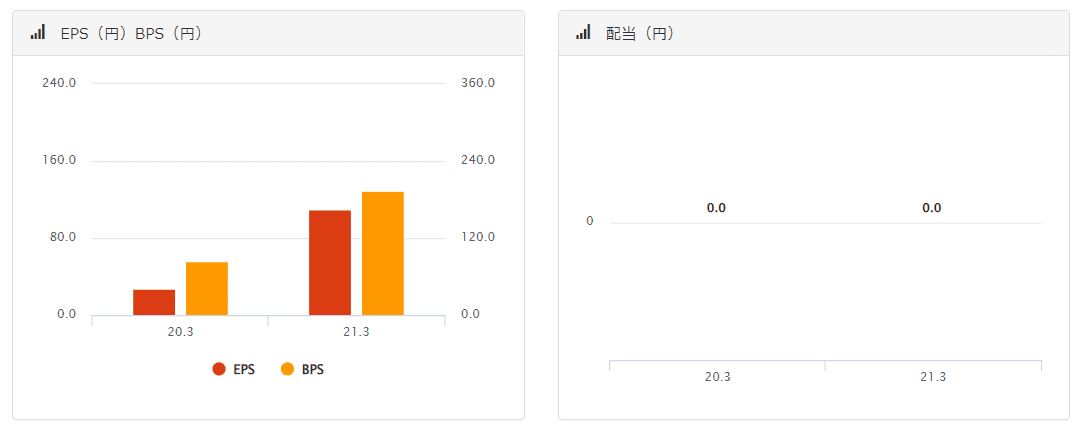Select the orange BPS bar for 20.3
This screenshot has height=429, width=1079.
[207, 288]
